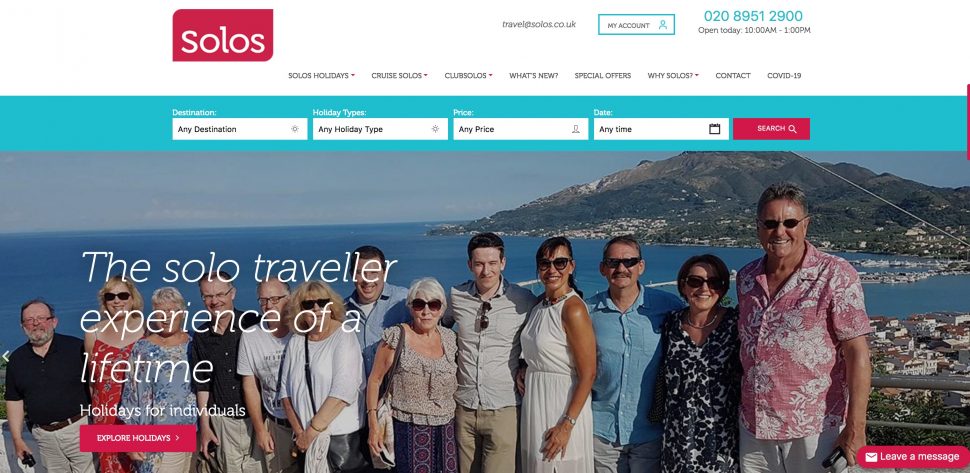Open the What's New? page

533,75
